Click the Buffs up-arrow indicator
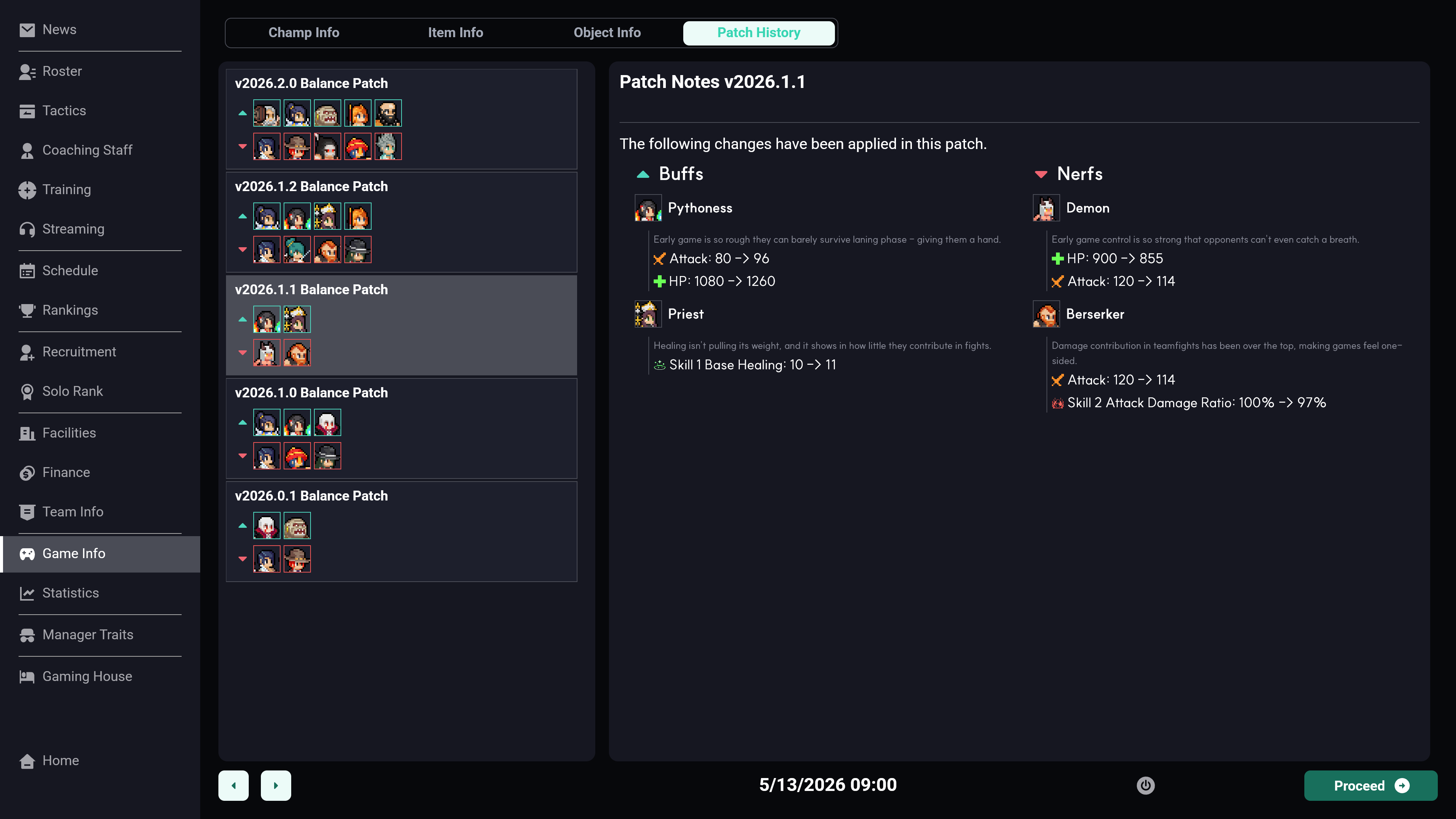Viewport: 1456px width, 819px height. point(643,174)
